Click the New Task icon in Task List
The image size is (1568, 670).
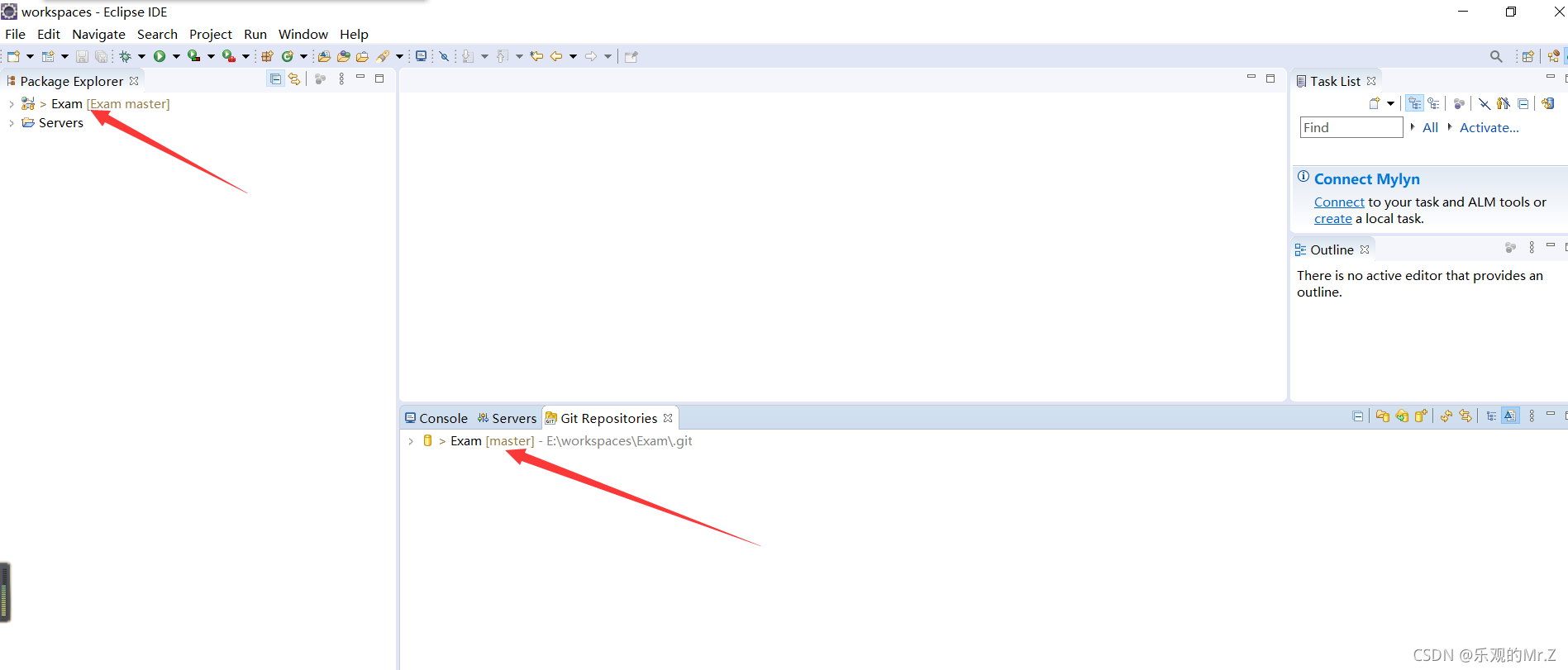point(1375,103)
